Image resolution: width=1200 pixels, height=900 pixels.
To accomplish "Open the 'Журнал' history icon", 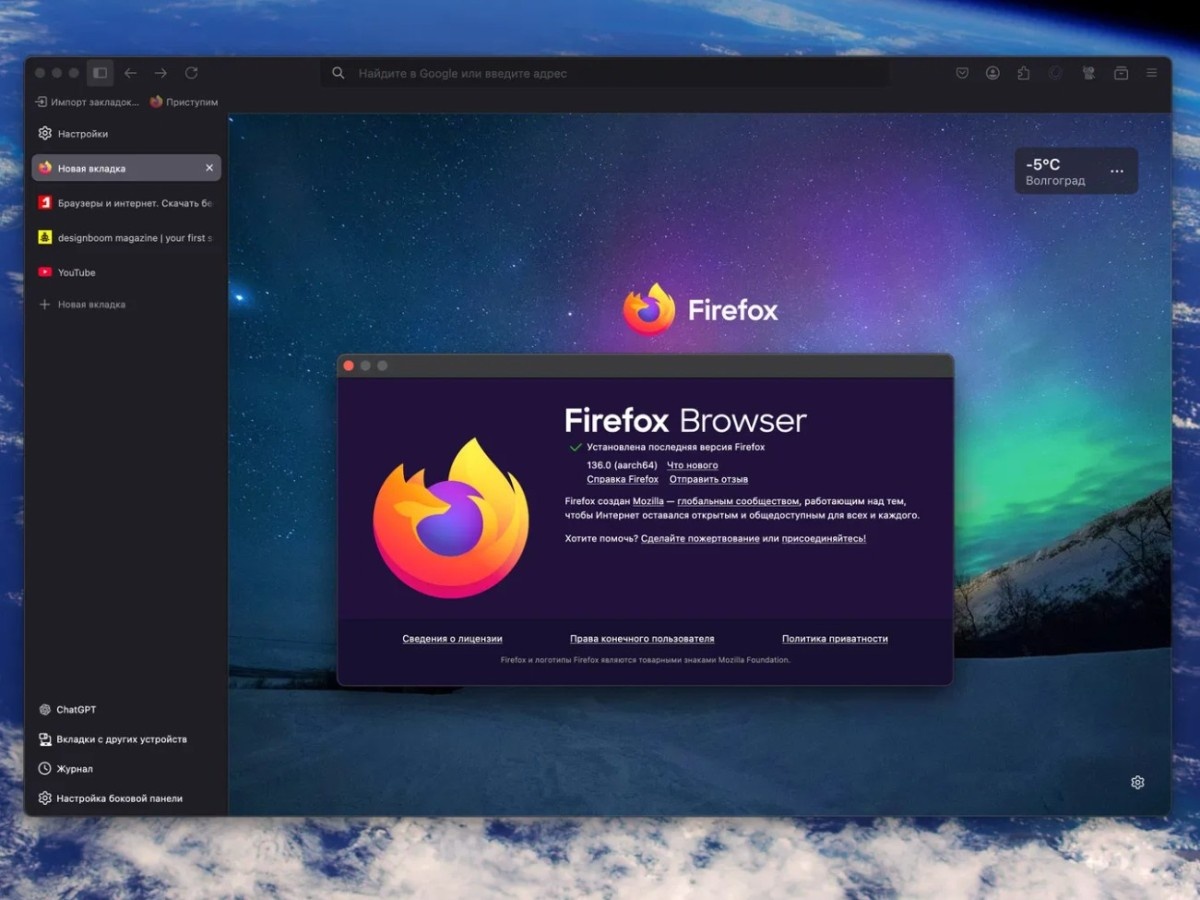I will 72,768.
